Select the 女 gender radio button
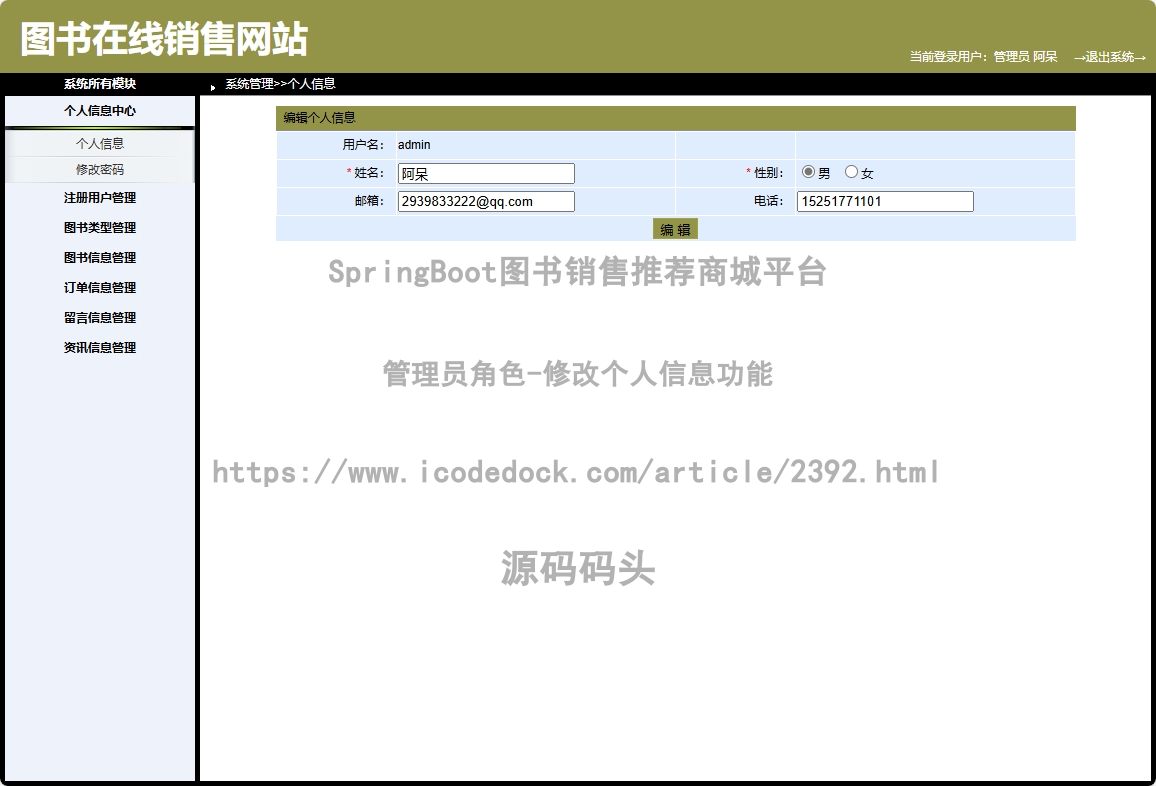The width and height of the screenshot is (1156, 786). click(852, 172)
